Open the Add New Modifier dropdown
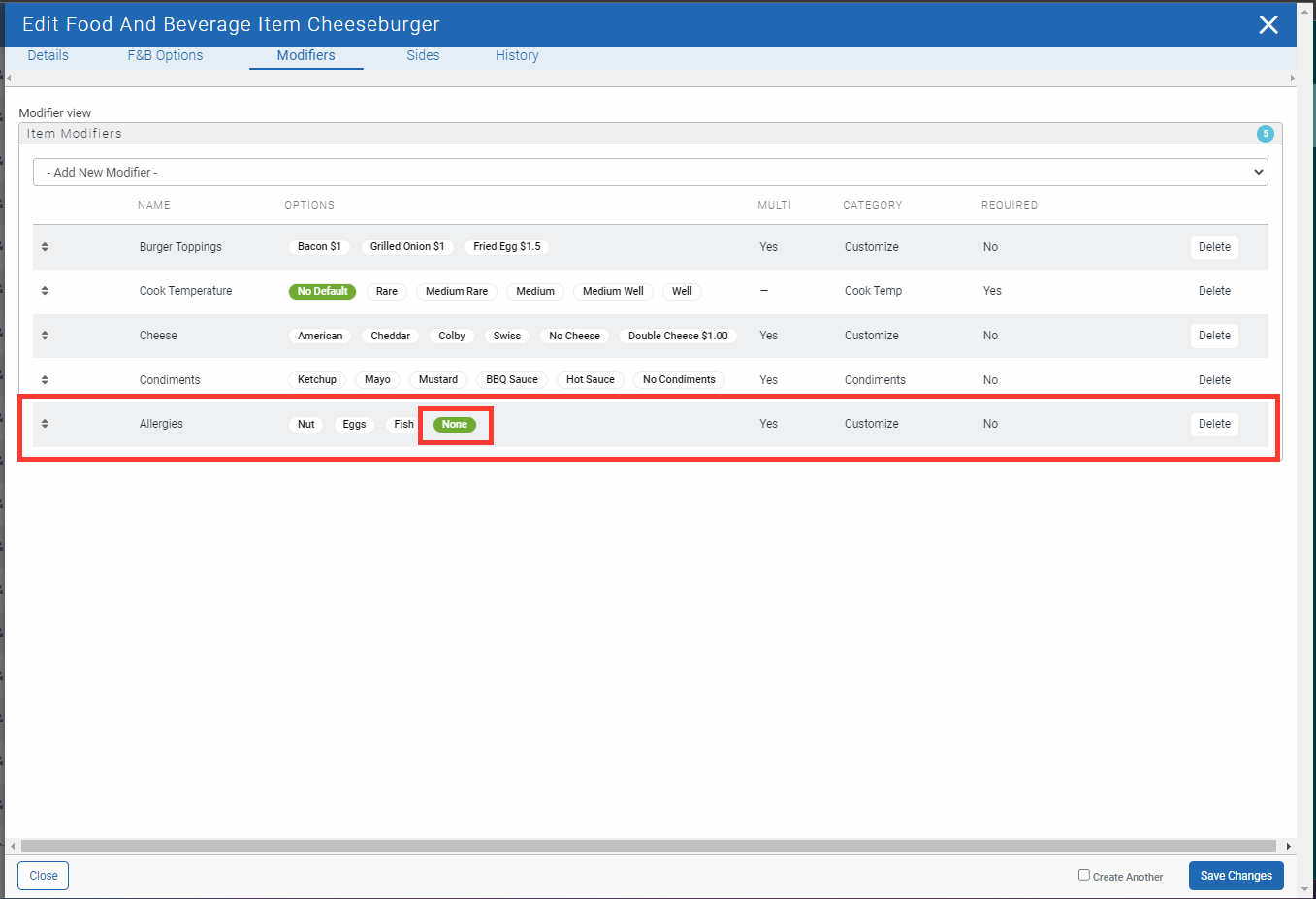The height and width of the screenshot is (899, 1316). (650, 173)
